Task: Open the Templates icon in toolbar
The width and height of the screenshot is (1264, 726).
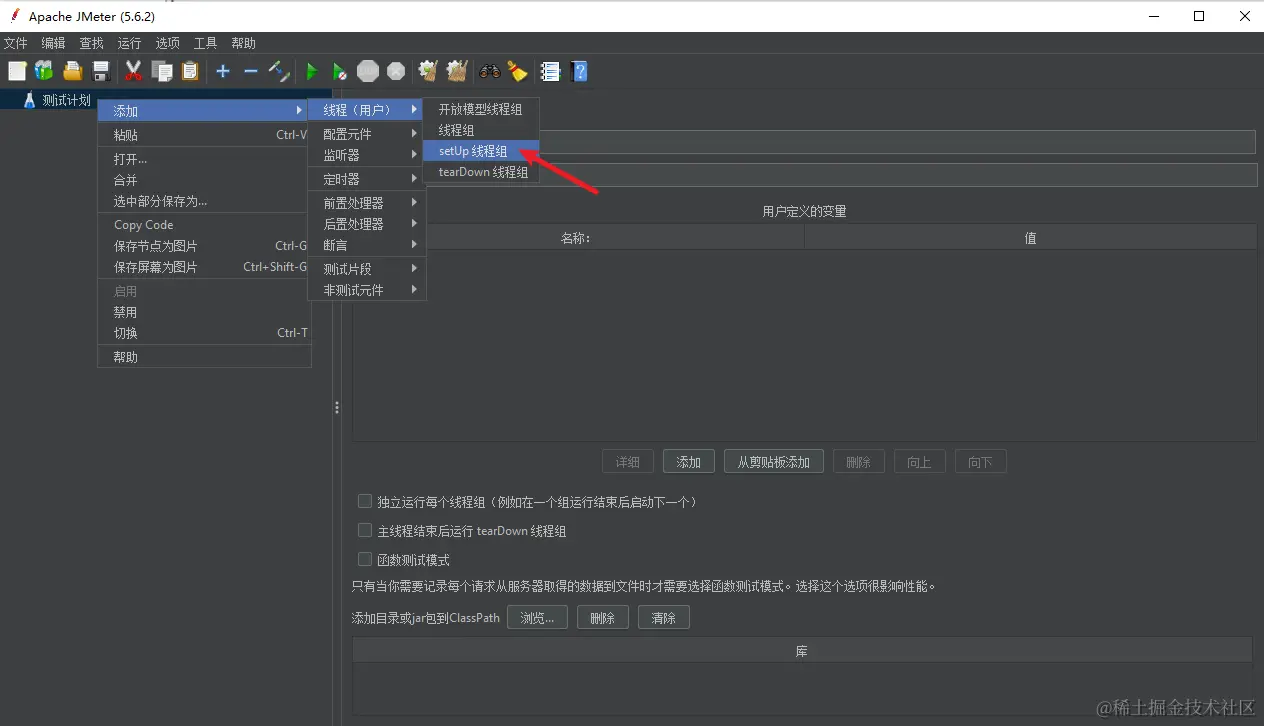Action: tap(44, 71)
